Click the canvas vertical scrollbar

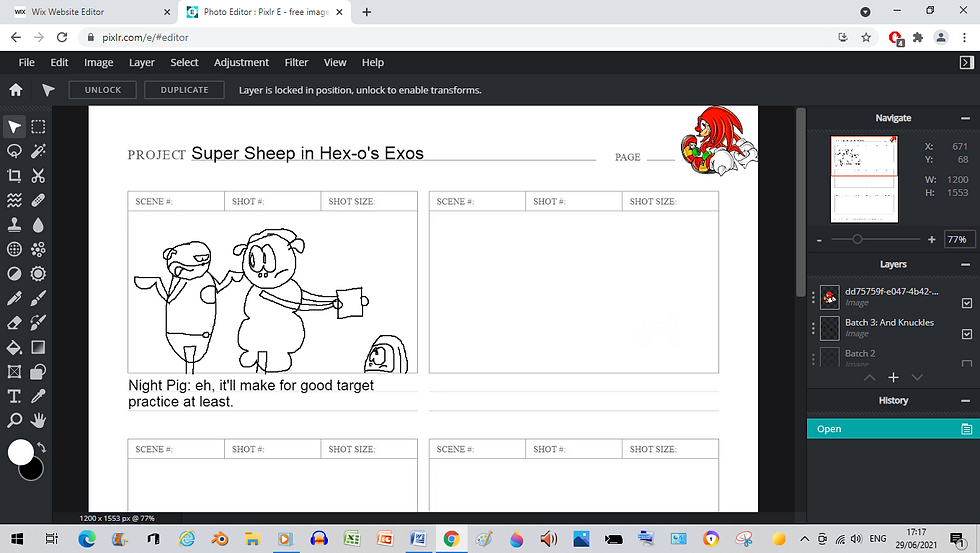tap(801, 203)
